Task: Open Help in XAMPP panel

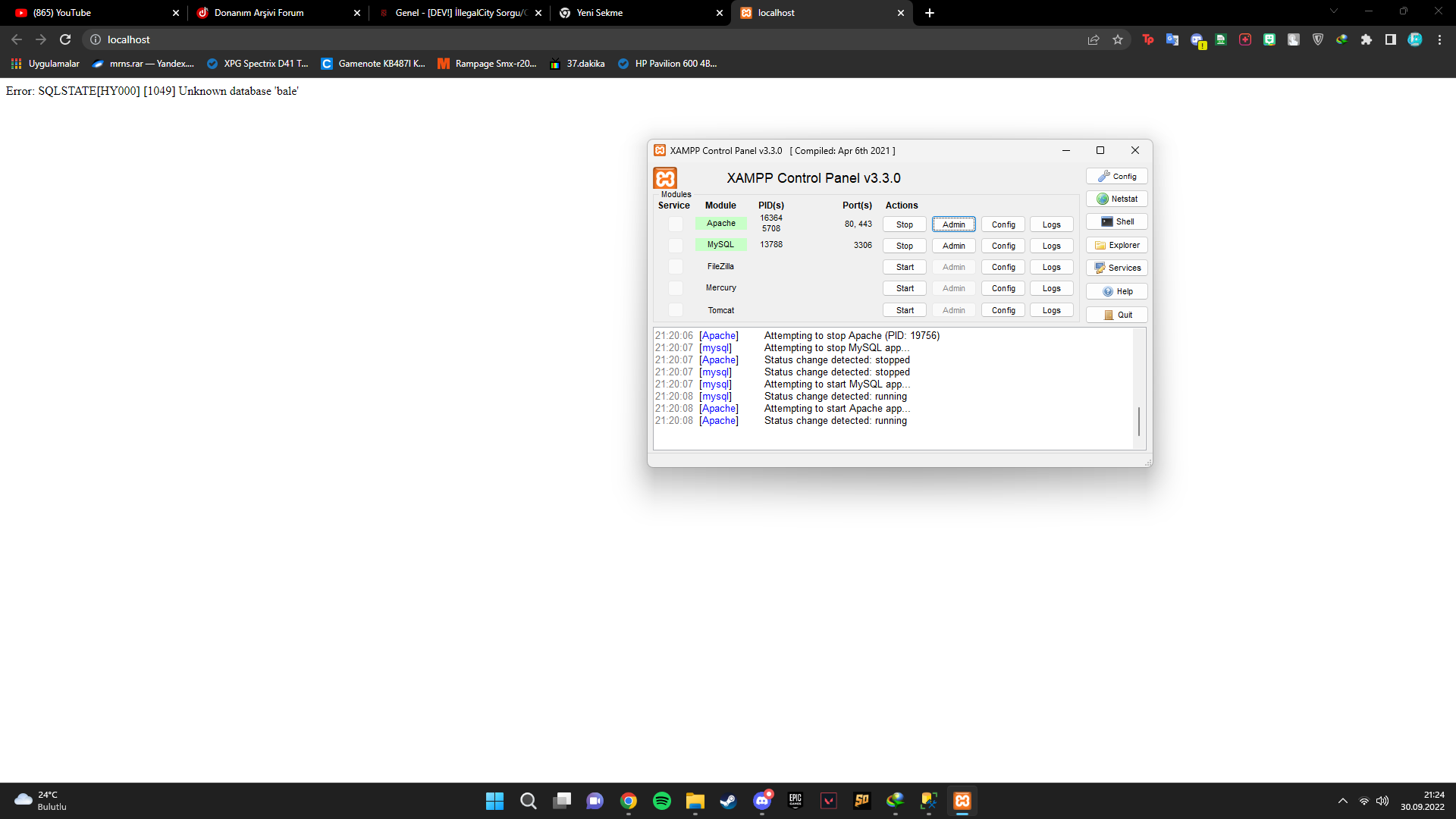Action: pyautogui.click(x=1116, y=291)
